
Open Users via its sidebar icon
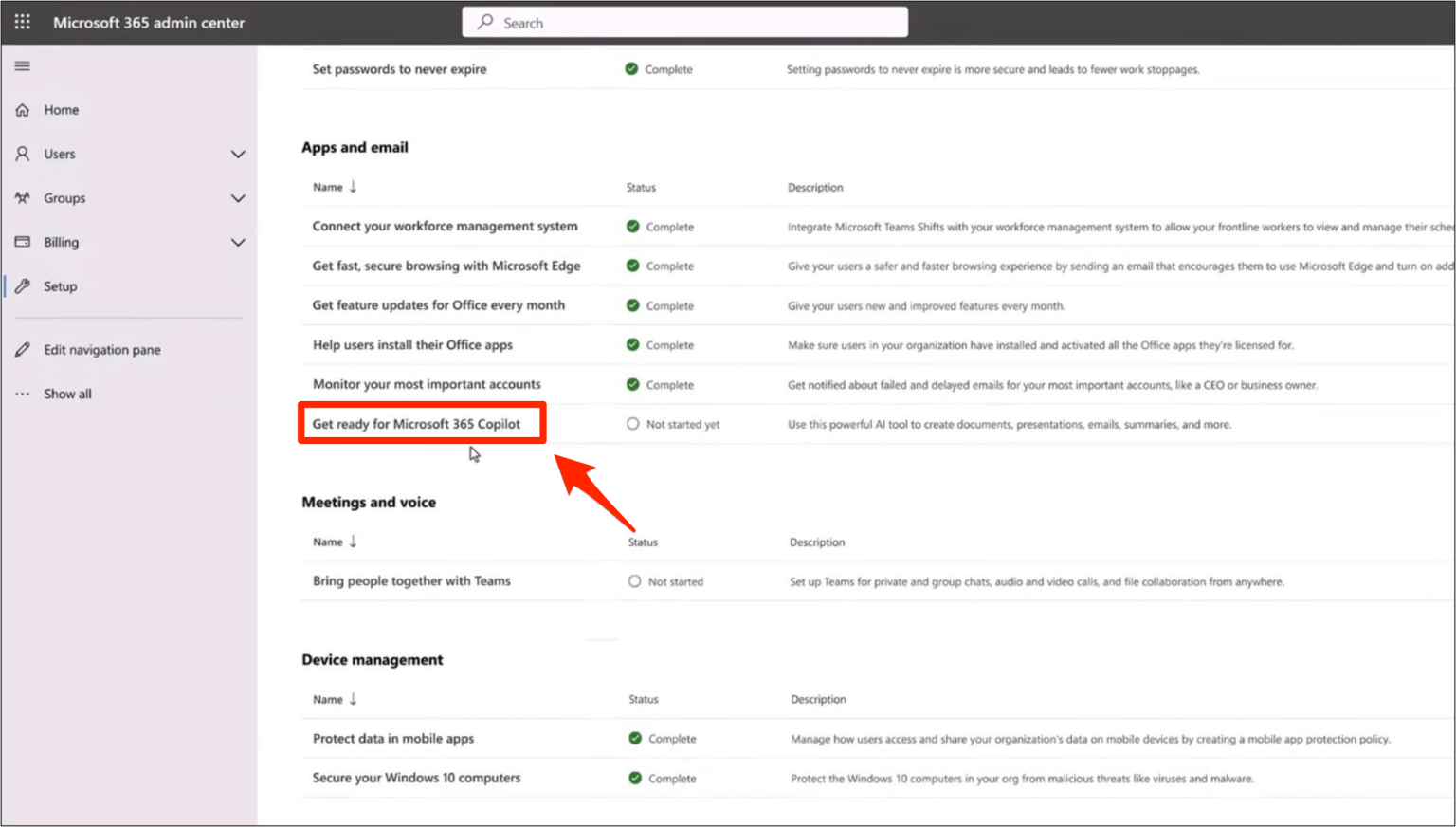[x=22, y=153]
